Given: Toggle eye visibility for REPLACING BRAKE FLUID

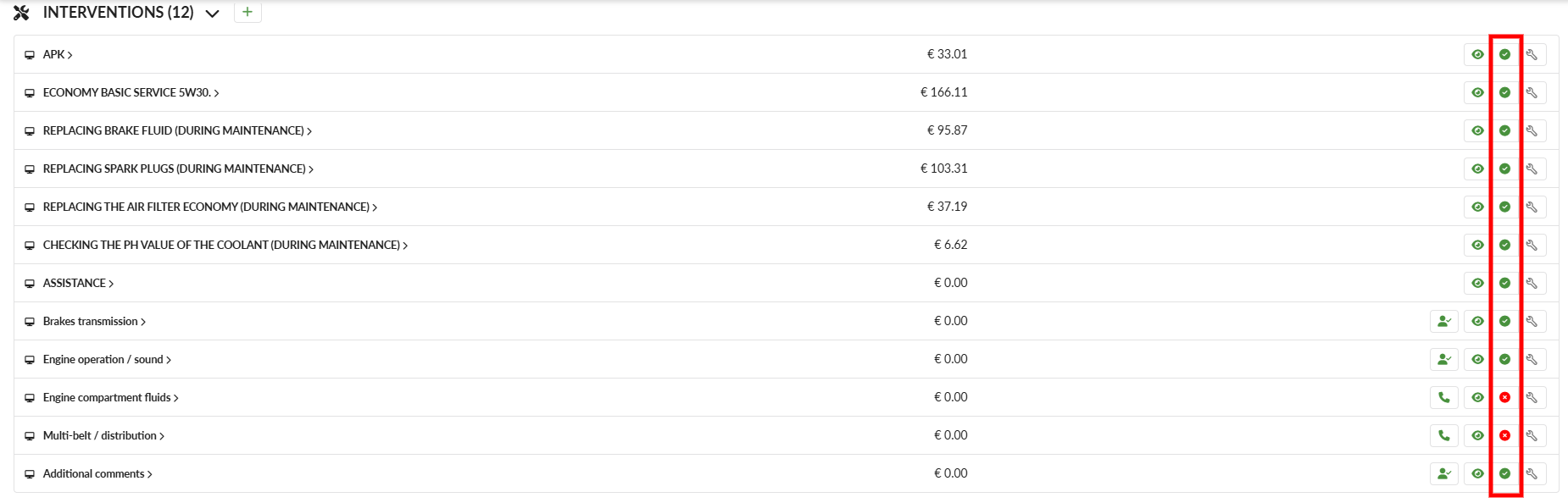Looking at the screenshot, I should (x=1477, y=130).
